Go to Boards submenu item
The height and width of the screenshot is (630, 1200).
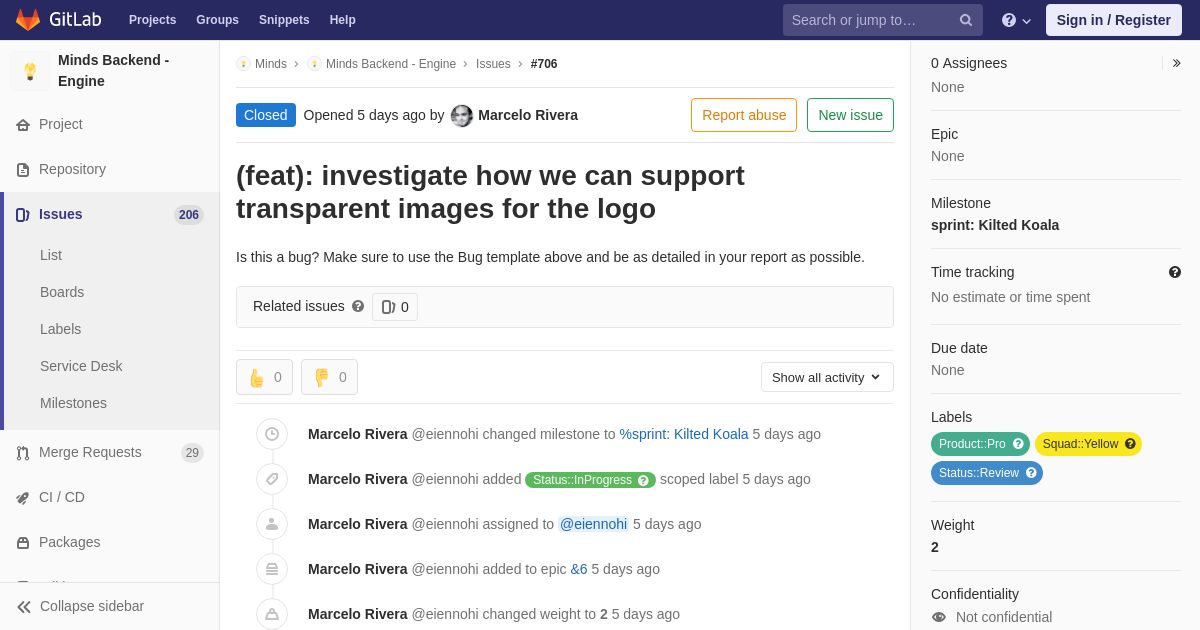point(62,292)
